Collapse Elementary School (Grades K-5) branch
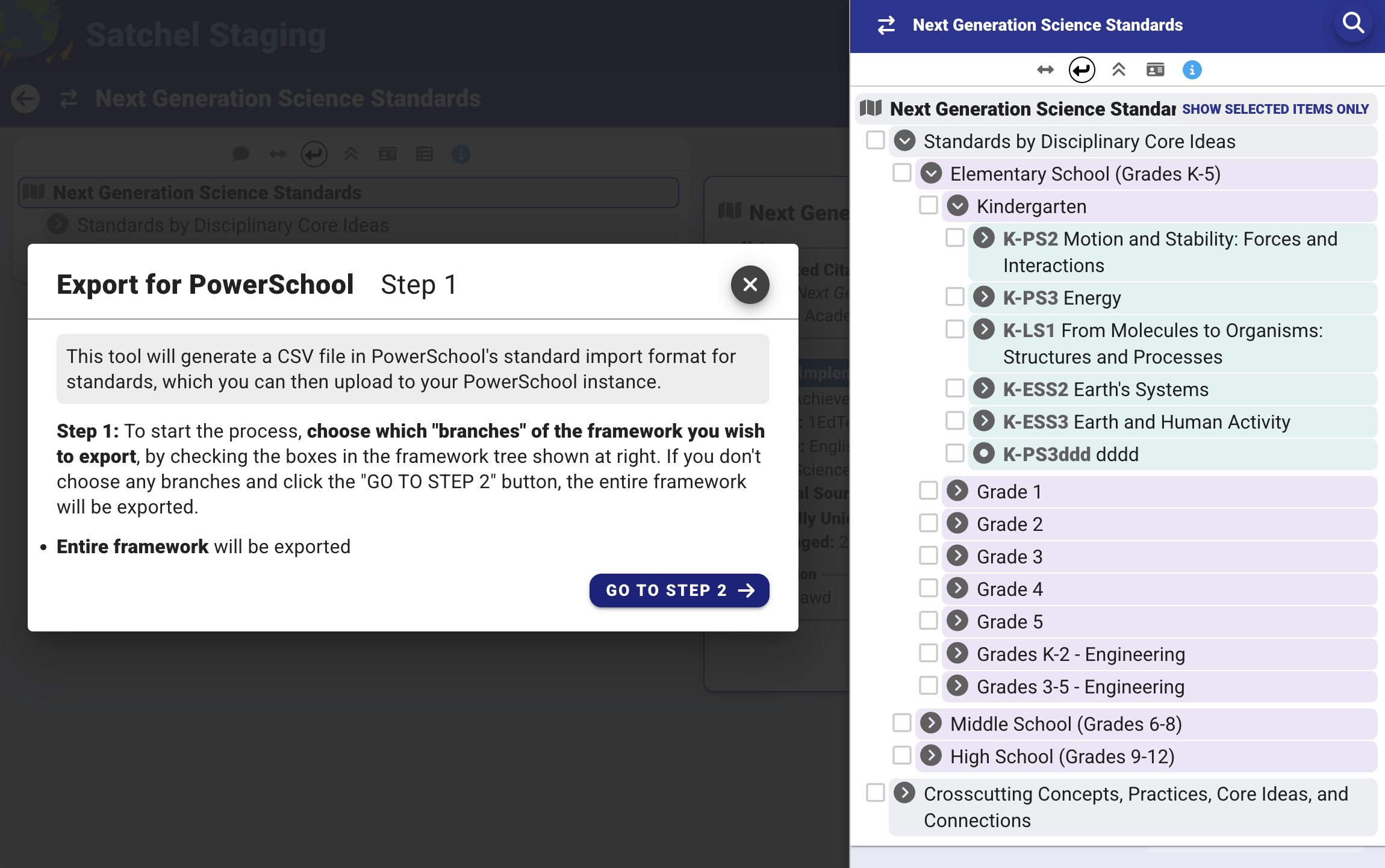Image resolution: width=1385 pixels, height=868 pixels. pyautogui.click(x=931, y=173)
